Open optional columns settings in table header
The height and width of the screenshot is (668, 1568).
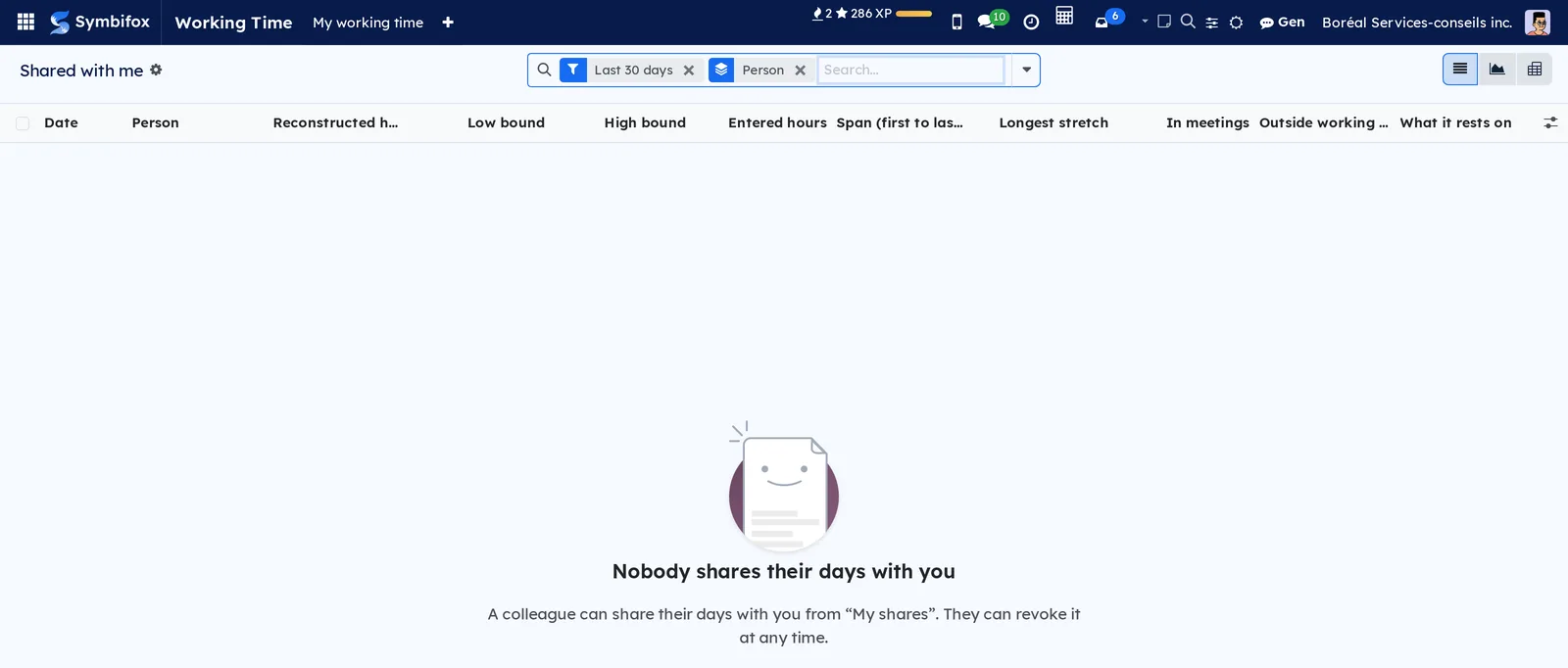pyautogui.click(x=1550, y=122)
